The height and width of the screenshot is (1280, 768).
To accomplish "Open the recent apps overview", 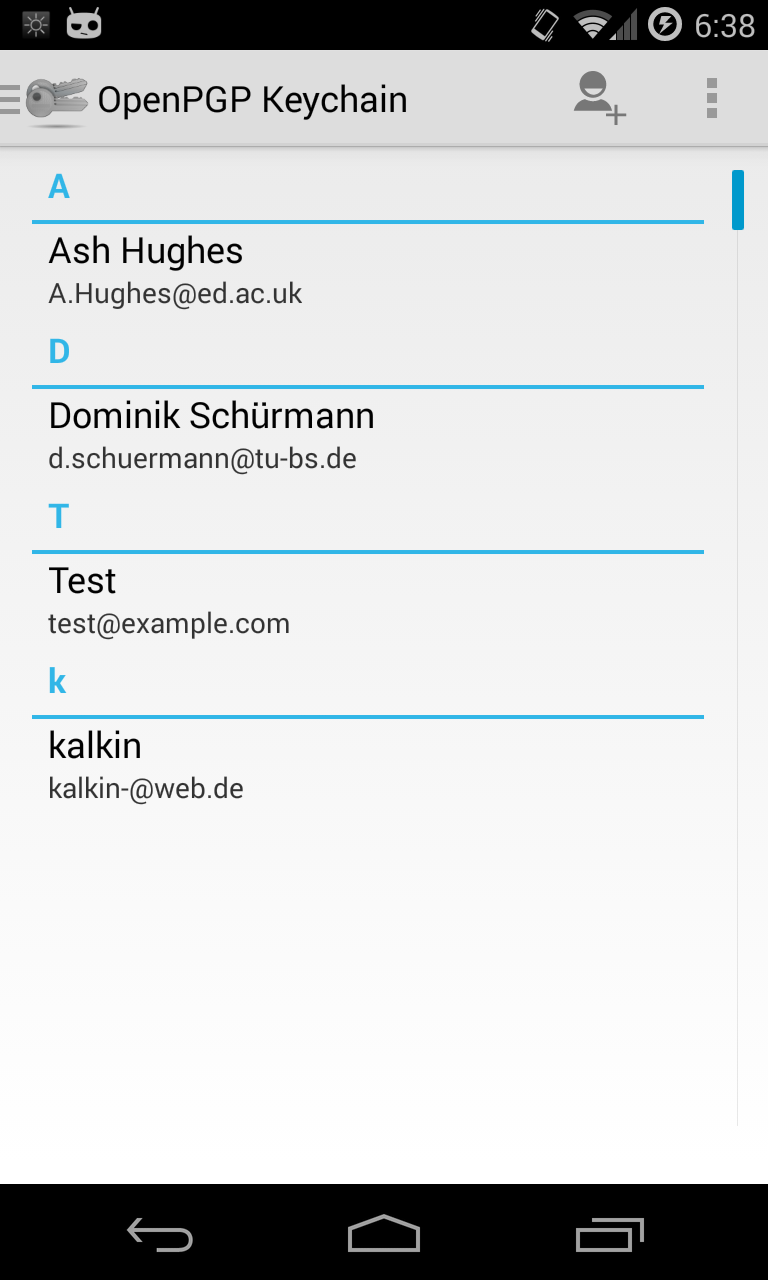I will tap(610, 1234).
